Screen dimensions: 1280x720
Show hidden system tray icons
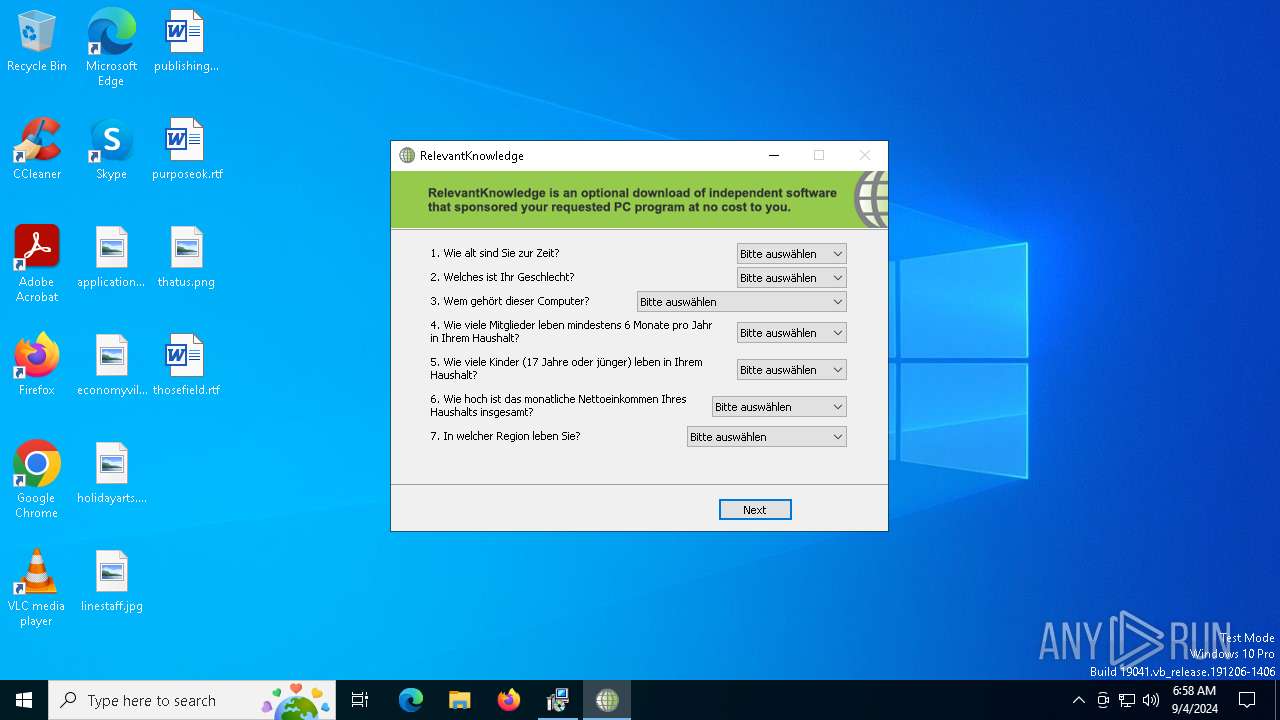coord(1078,700)
